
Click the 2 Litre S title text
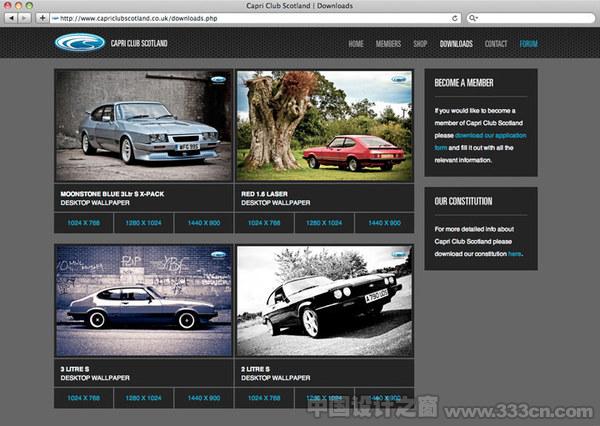coord(255,369)
